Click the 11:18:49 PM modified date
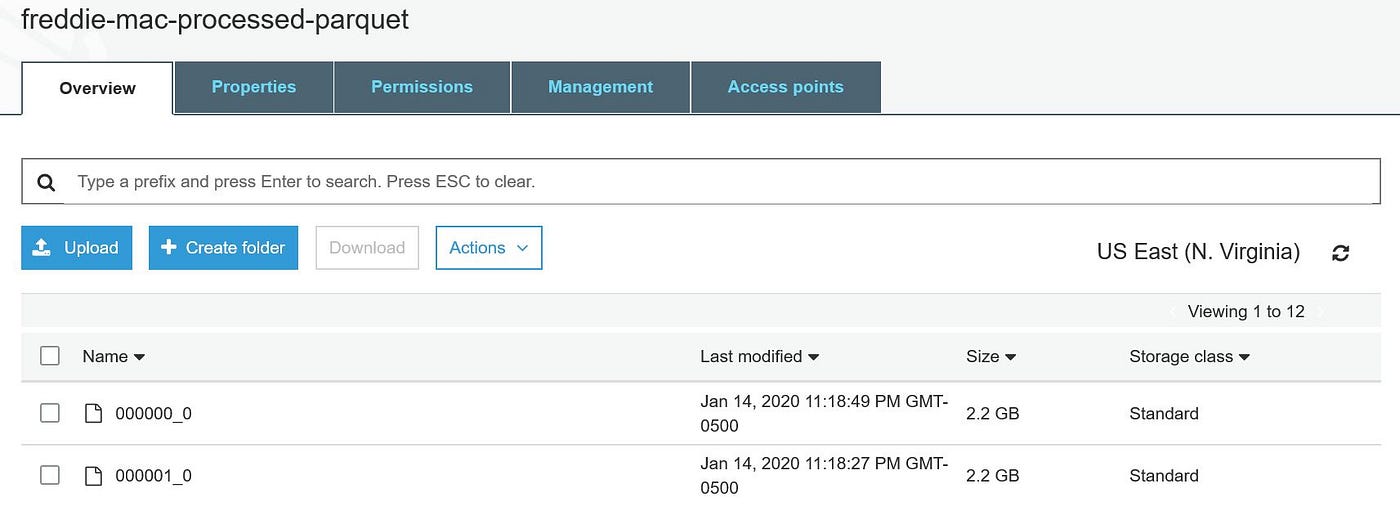 [824, 413]
